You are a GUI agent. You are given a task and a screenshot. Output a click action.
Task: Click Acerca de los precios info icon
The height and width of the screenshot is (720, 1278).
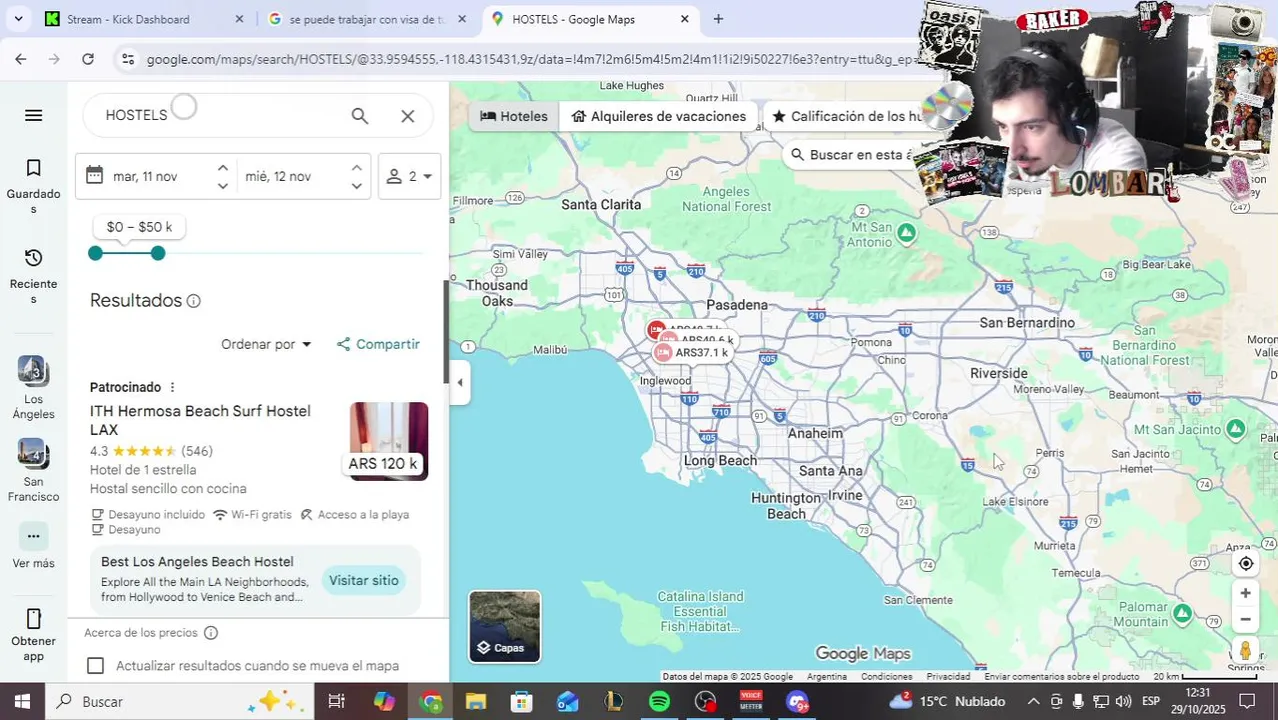point(211,633)
